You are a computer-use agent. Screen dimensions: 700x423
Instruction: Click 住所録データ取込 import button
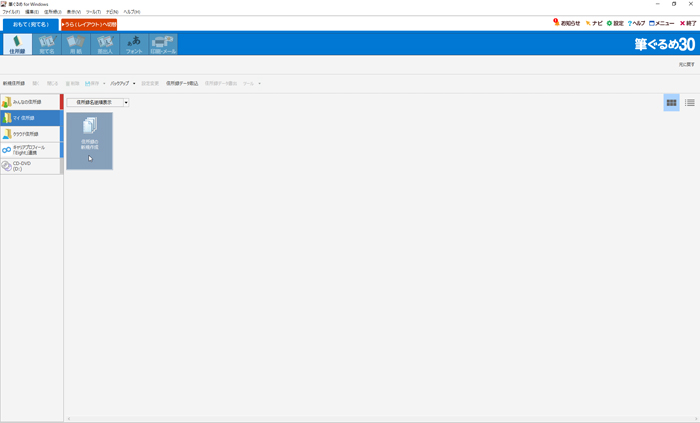coord(182,84)
